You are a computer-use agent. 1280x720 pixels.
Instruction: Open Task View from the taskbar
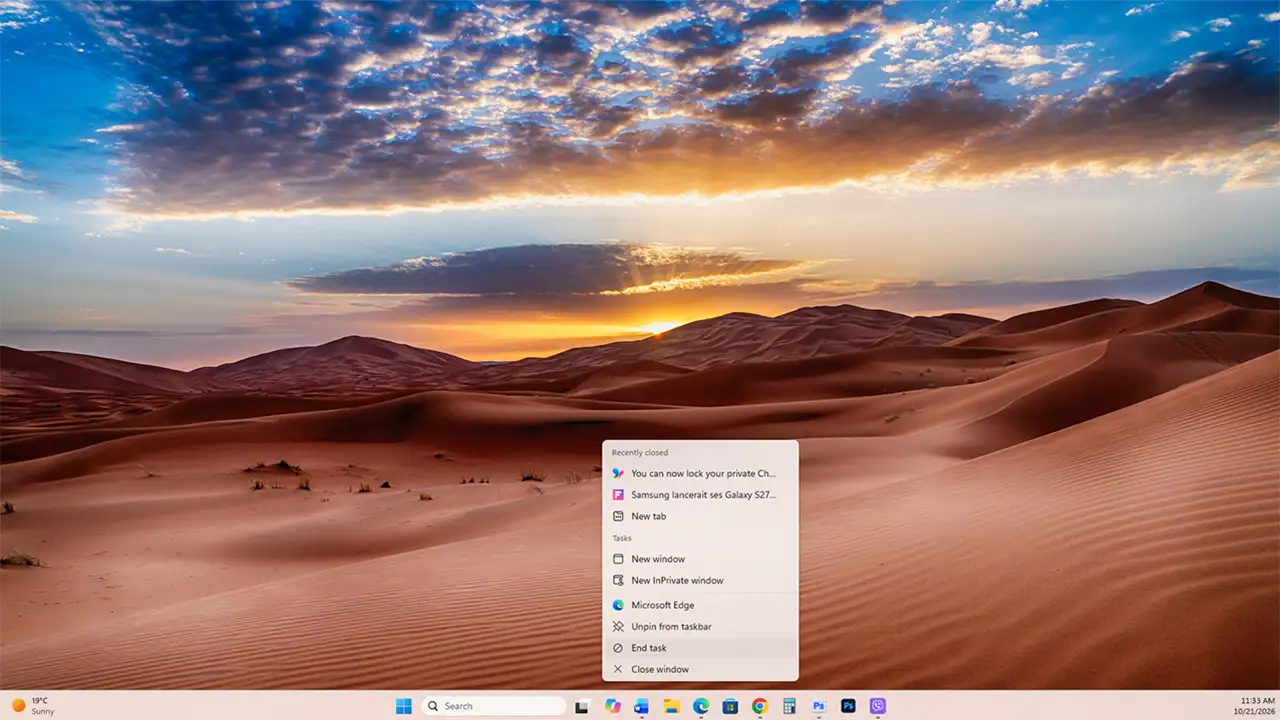(x=582, y=706)
